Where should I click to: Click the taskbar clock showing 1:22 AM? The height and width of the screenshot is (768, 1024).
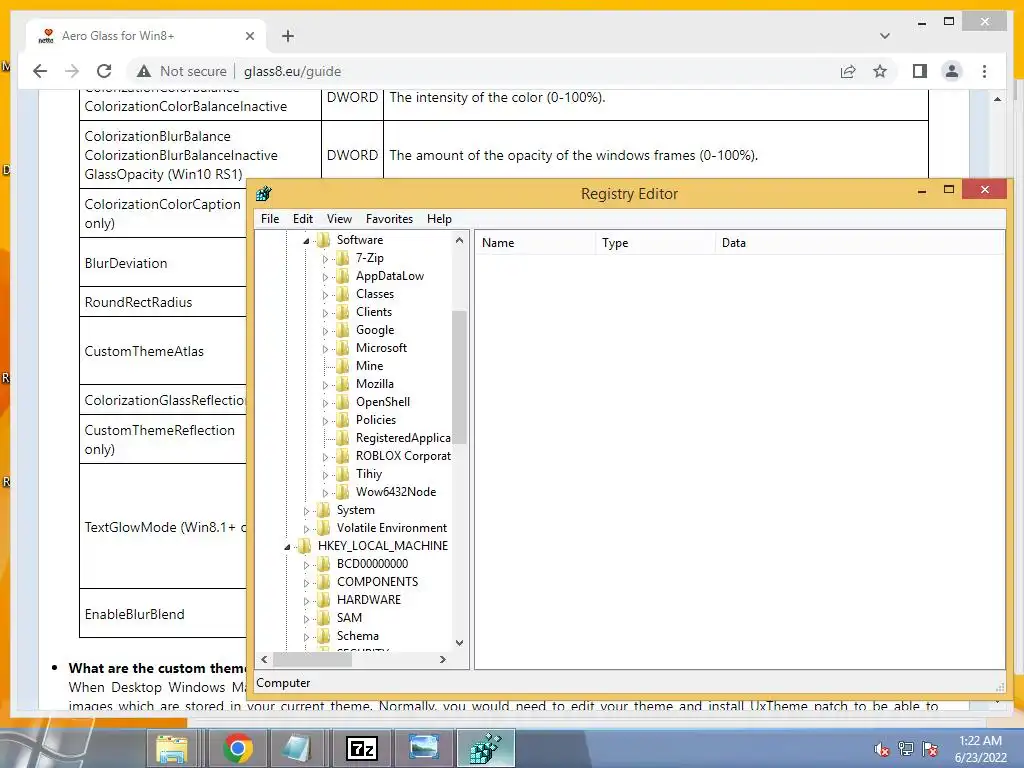pyautogui.click(x=980, y=749)
